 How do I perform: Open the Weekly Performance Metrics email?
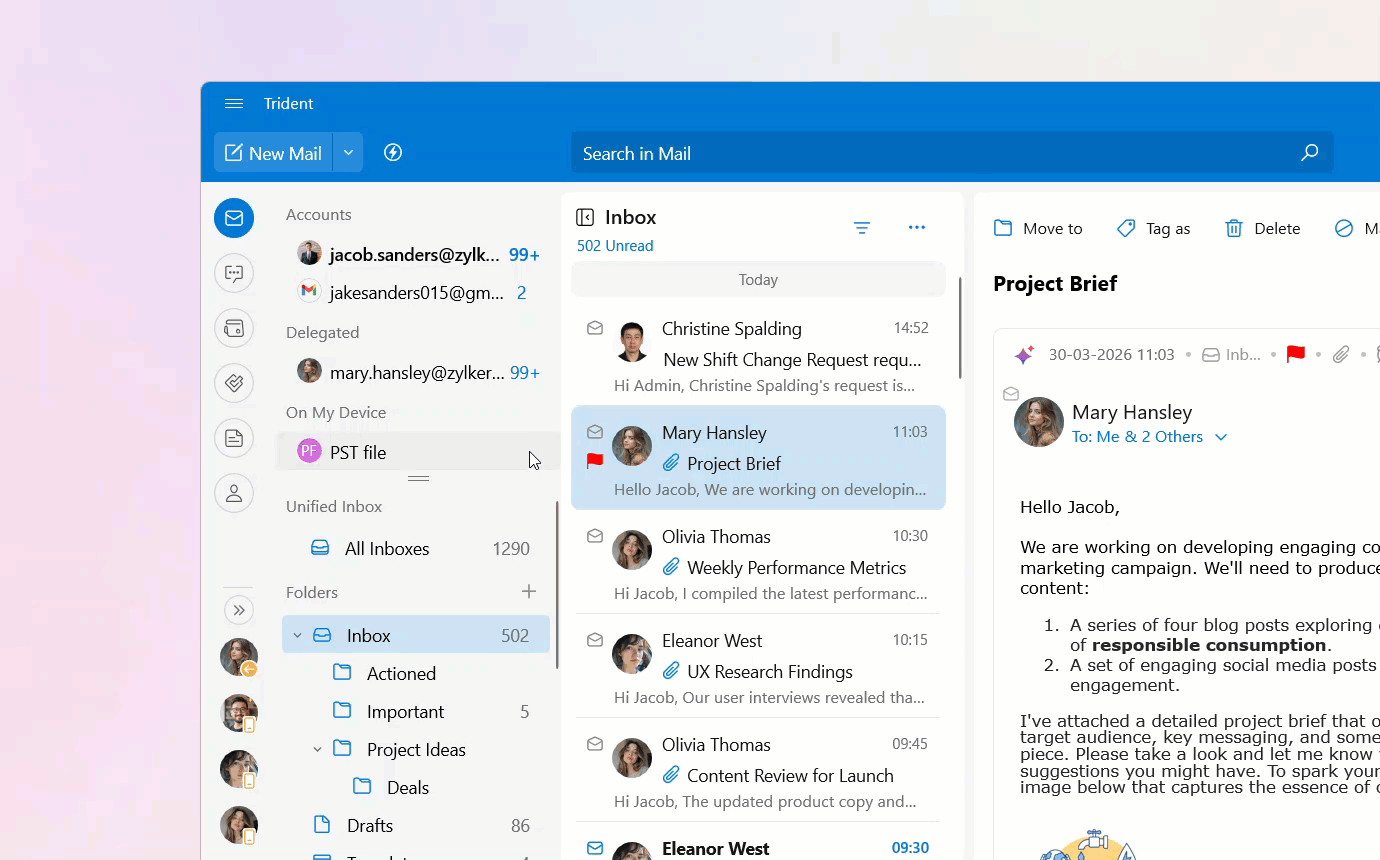pos(758,562)
